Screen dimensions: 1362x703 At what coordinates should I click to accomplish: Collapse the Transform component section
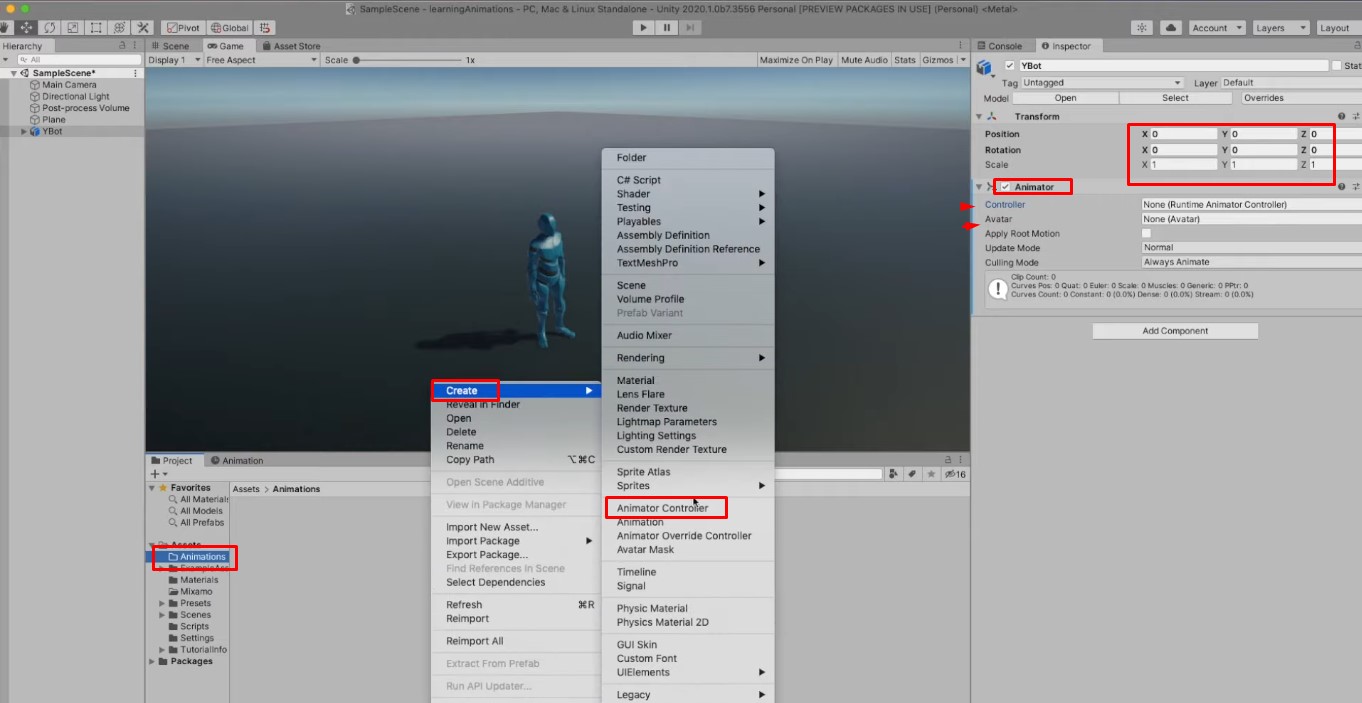(x=978, y=116)
